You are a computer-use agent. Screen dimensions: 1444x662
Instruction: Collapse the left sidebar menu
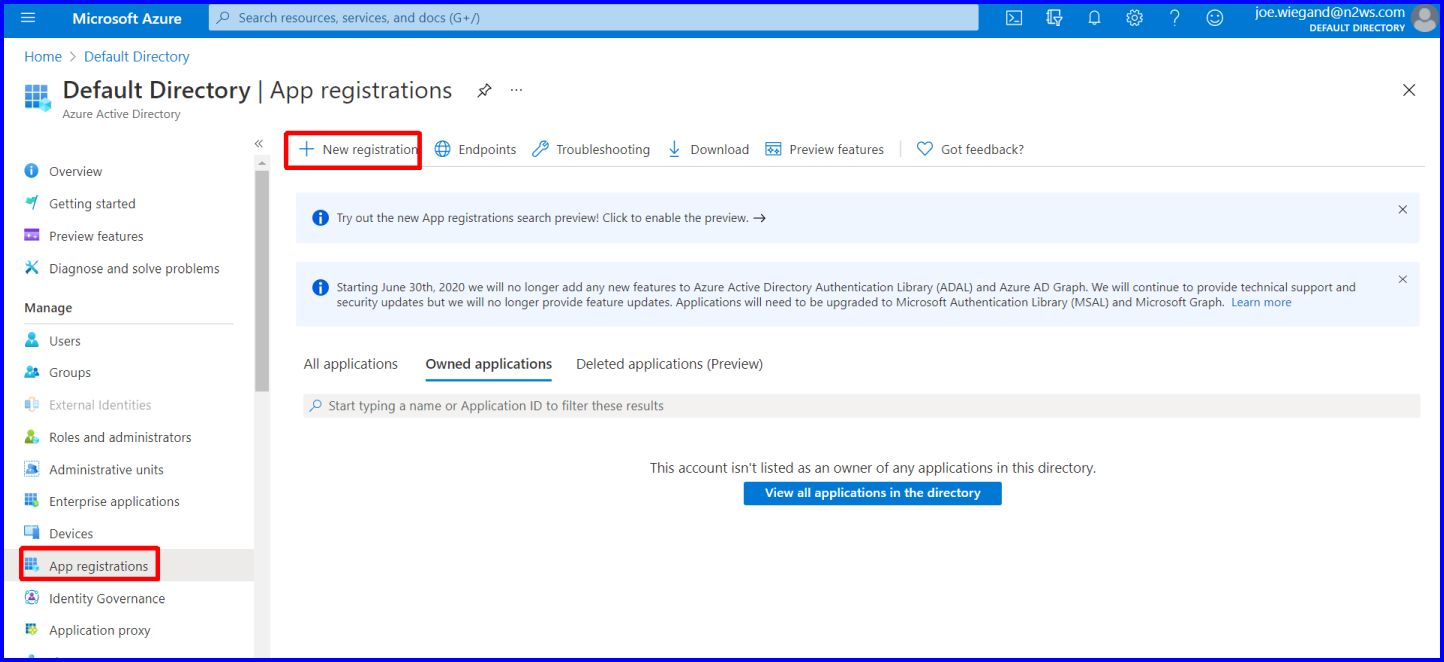point(259,144)
